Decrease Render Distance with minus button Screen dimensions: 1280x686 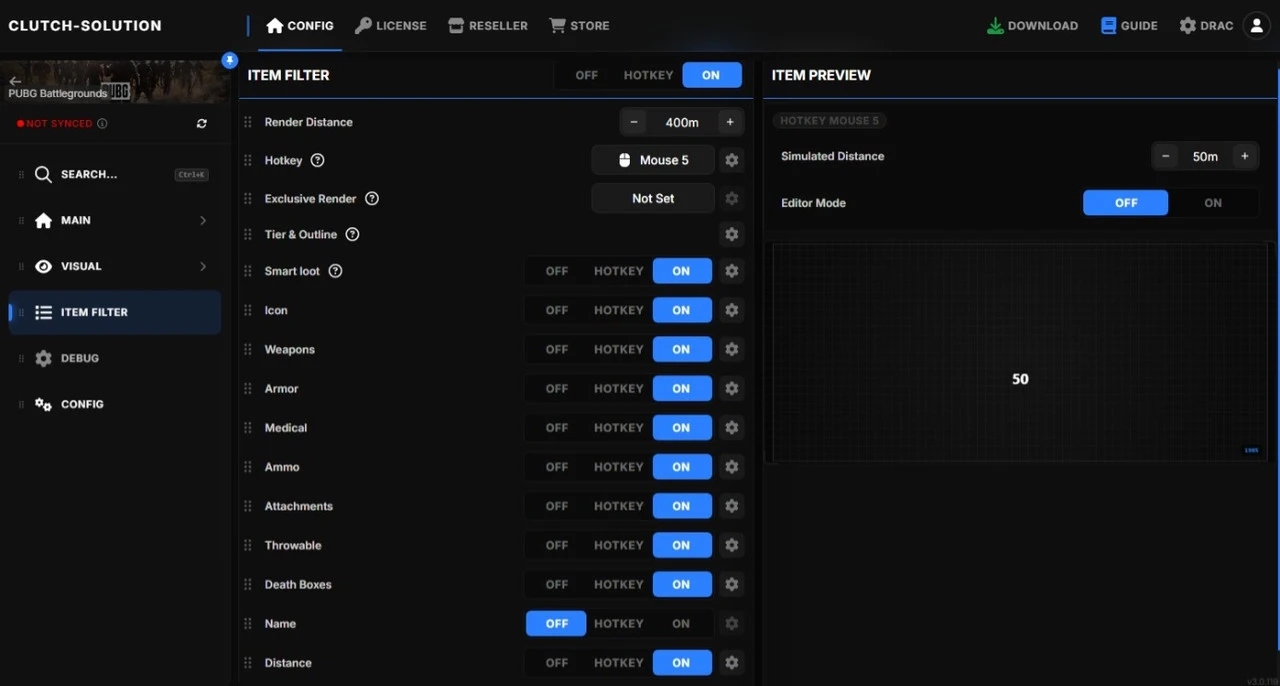633,122
